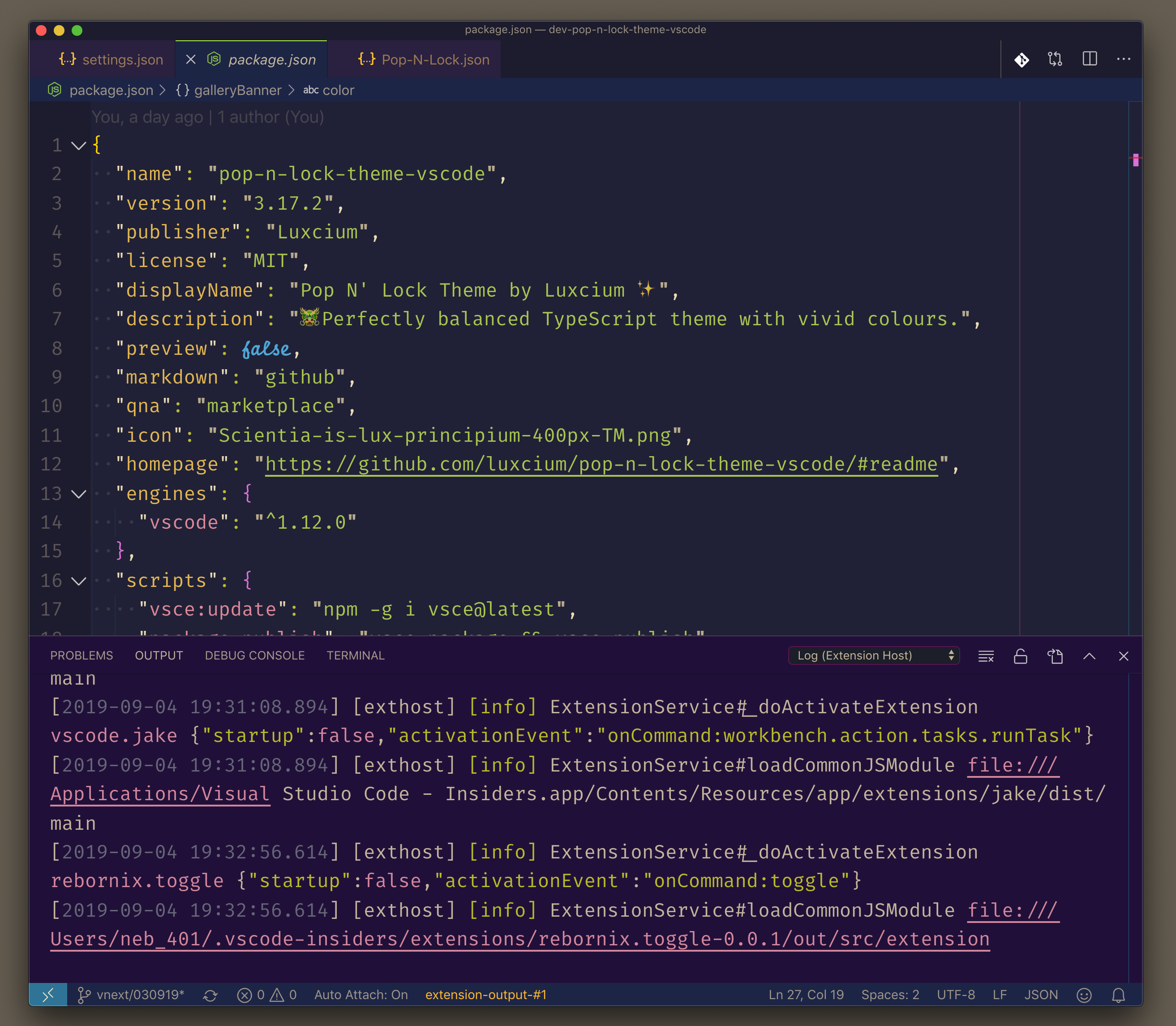Screen dimensions: 1176x1026
Task: Open the GitHub homepage readme link
Action: [601, 464]
